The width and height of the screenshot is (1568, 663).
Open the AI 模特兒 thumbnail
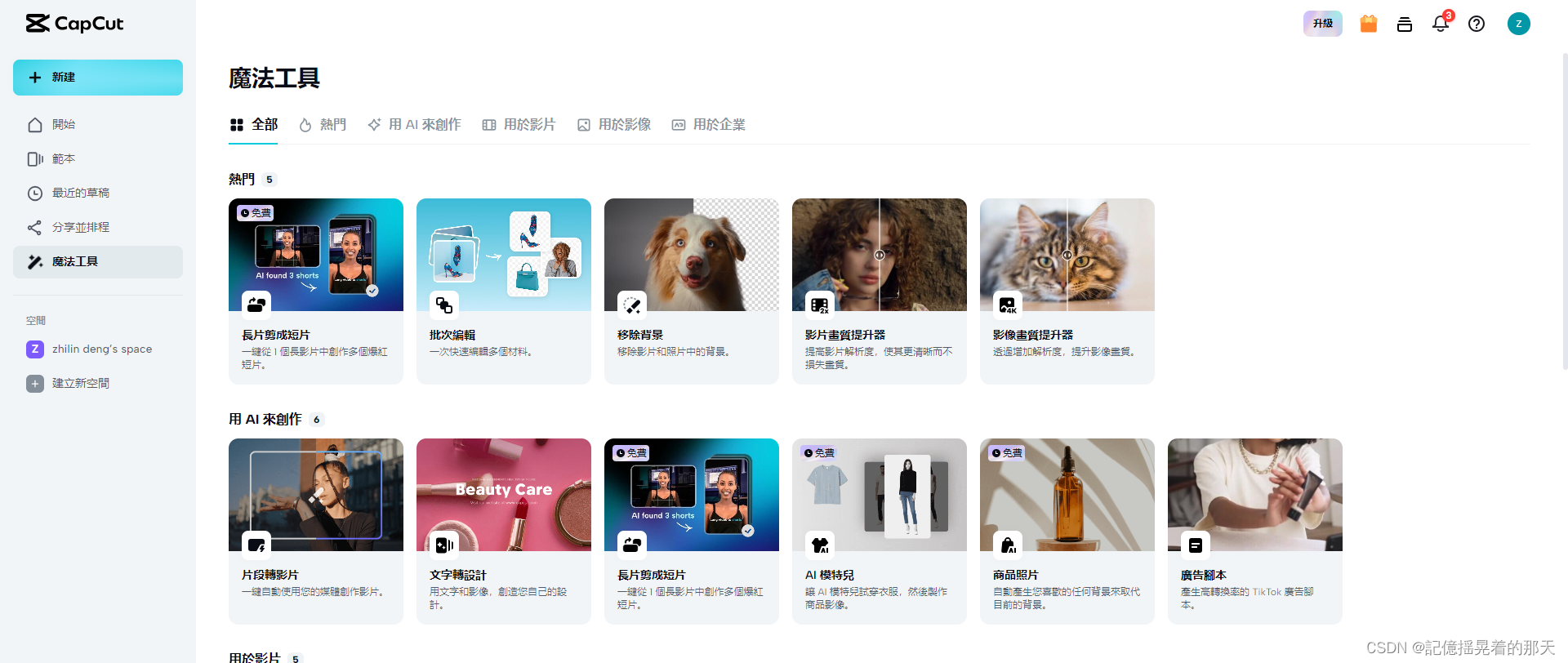pos(880,495)
